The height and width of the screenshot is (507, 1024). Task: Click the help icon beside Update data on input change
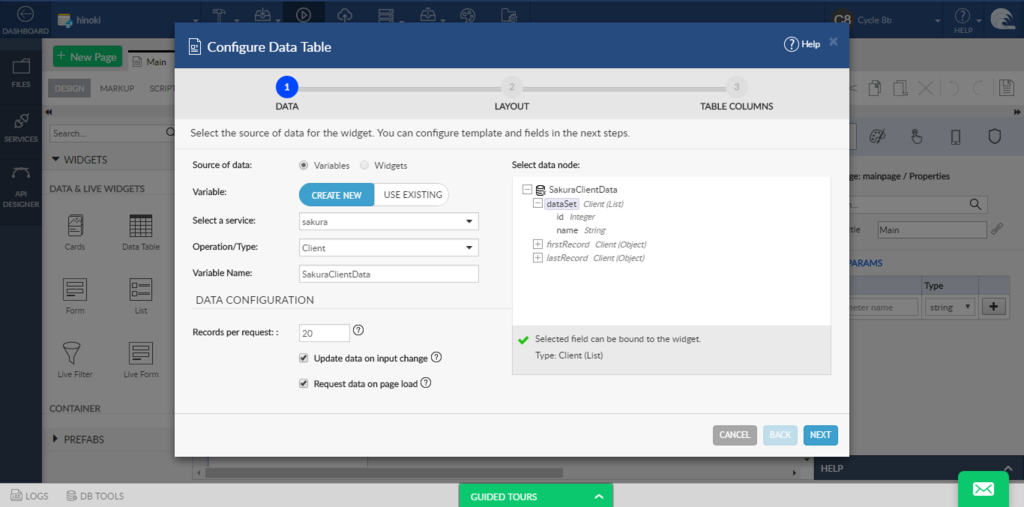[437, 357]
